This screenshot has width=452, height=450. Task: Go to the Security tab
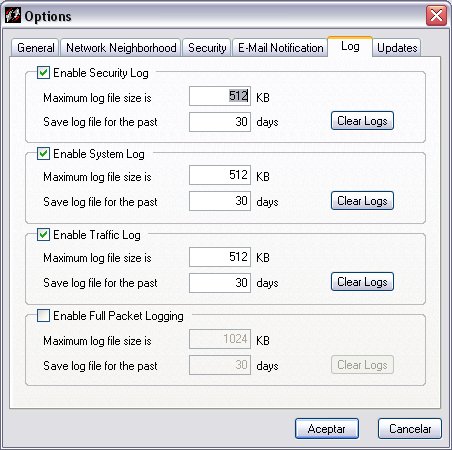pos(207,48)
